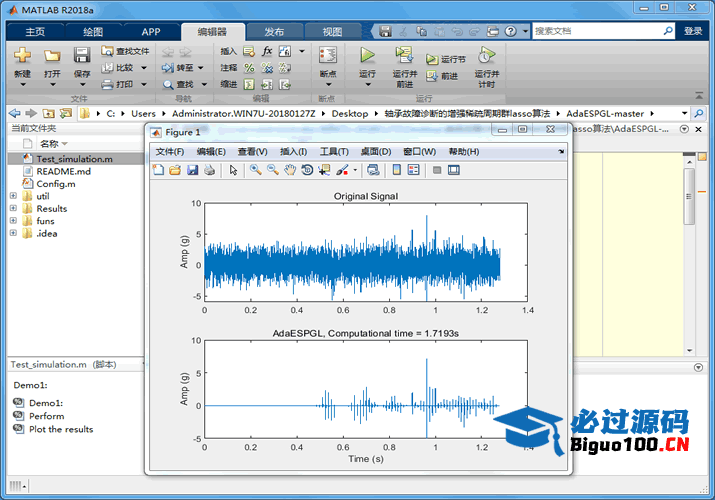Open the Run (运行) dropdown arrow

[368, 85]
